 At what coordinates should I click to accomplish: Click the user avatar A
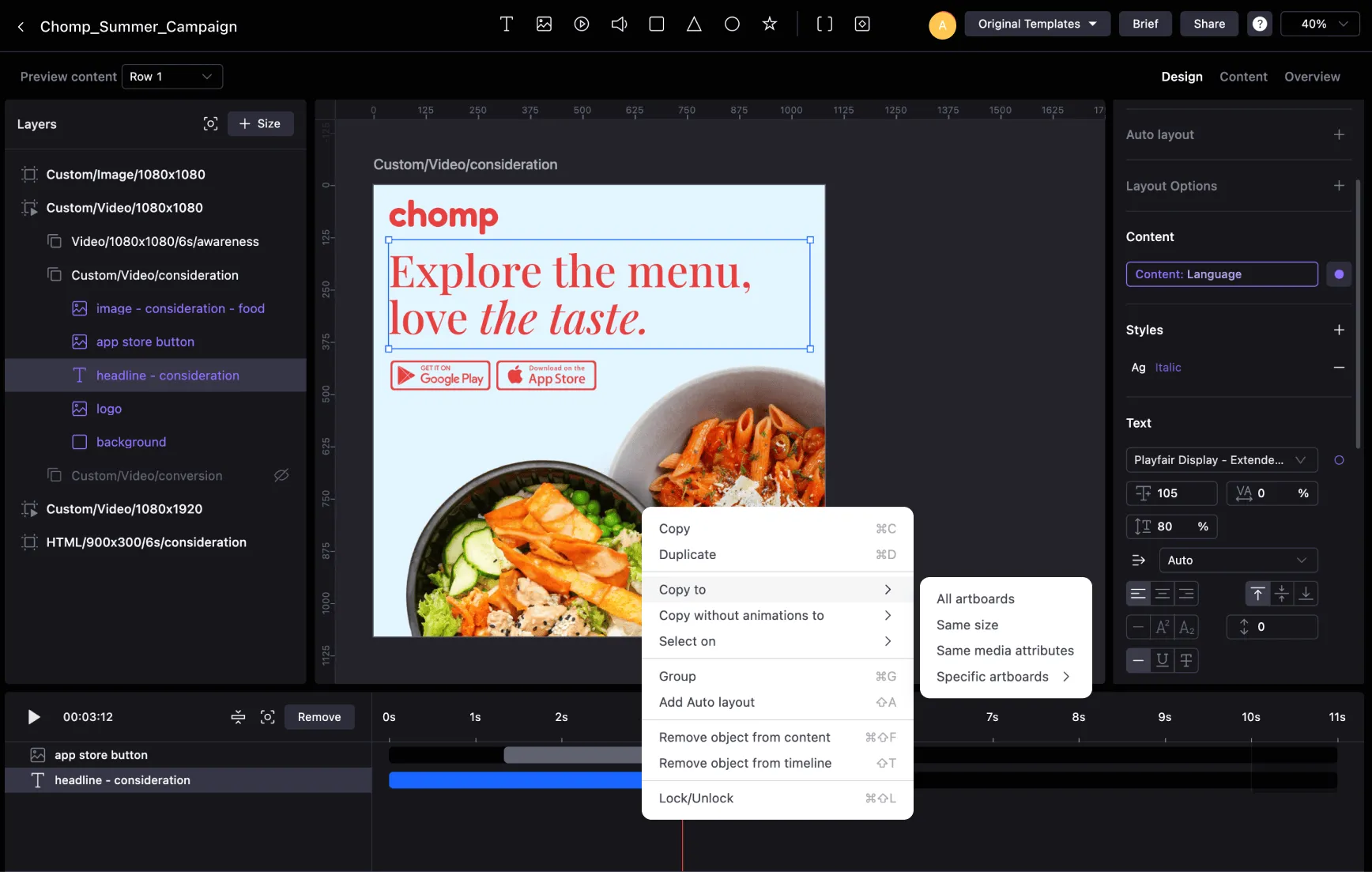[942, 25]
